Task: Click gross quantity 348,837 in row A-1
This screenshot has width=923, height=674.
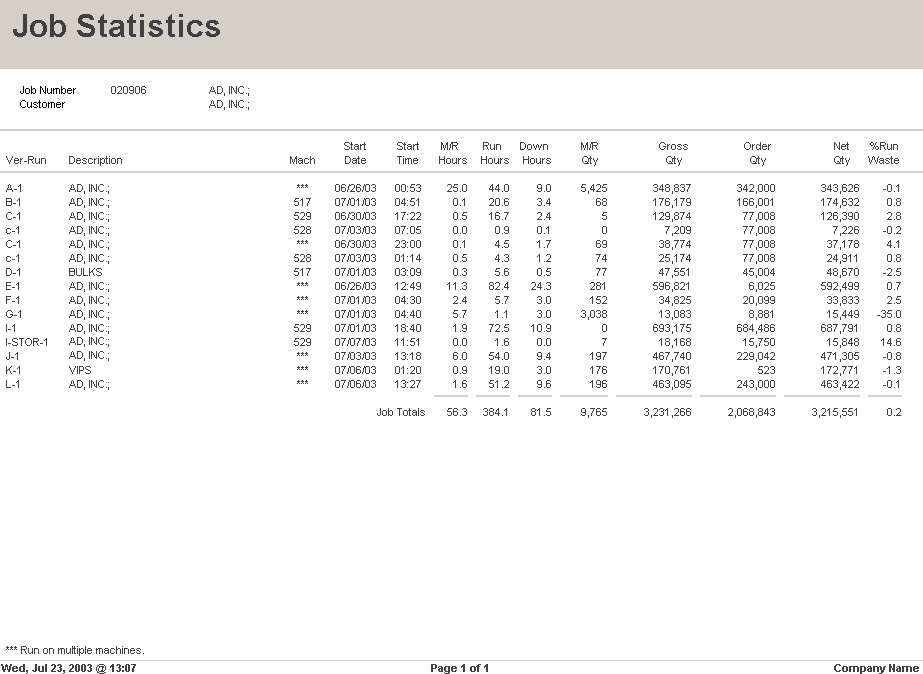Action: coord(672,188)
